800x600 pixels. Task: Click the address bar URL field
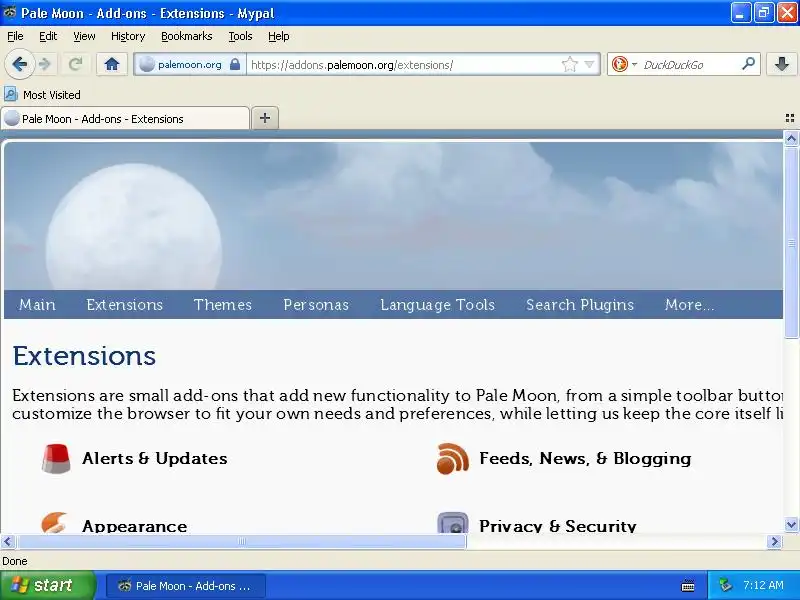[403, 65]
